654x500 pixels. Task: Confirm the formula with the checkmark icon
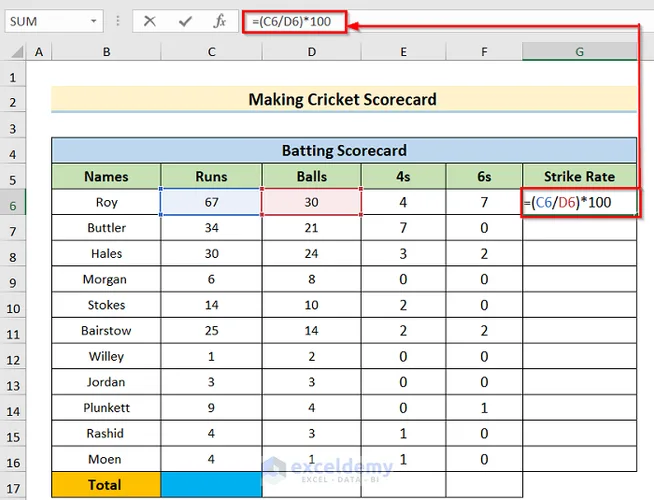pyautogui.click(x=185, y=21)
